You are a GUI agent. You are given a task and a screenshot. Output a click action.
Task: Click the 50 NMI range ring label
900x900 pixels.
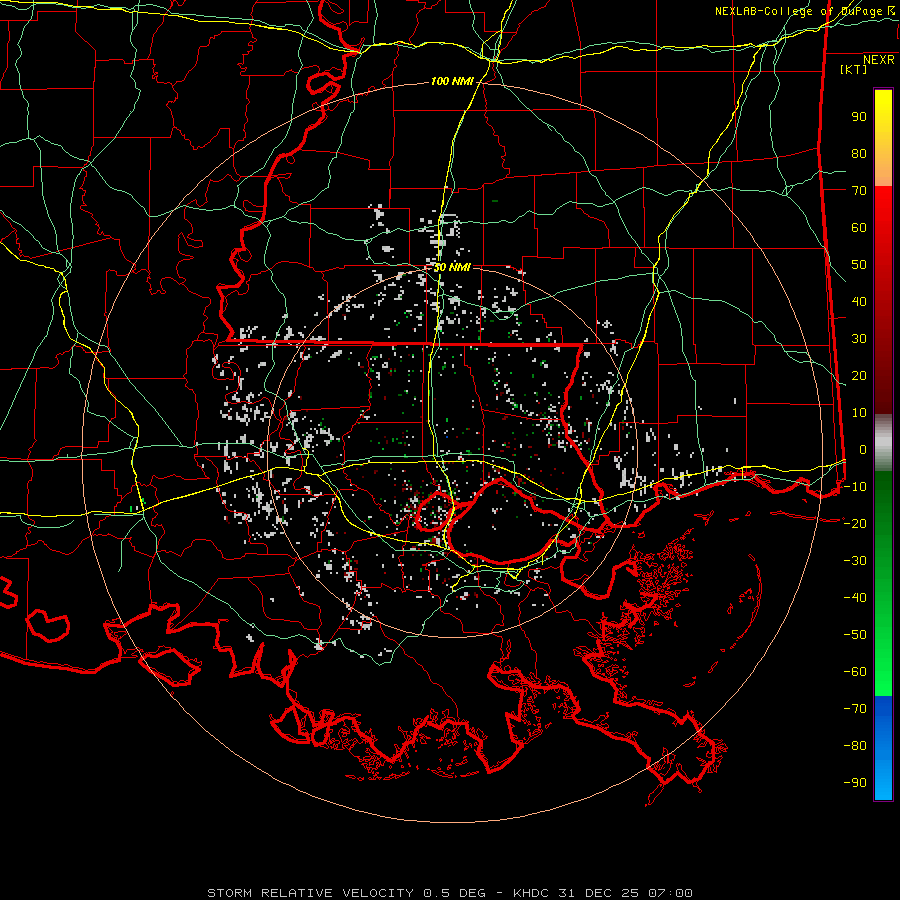coord(452,267)
